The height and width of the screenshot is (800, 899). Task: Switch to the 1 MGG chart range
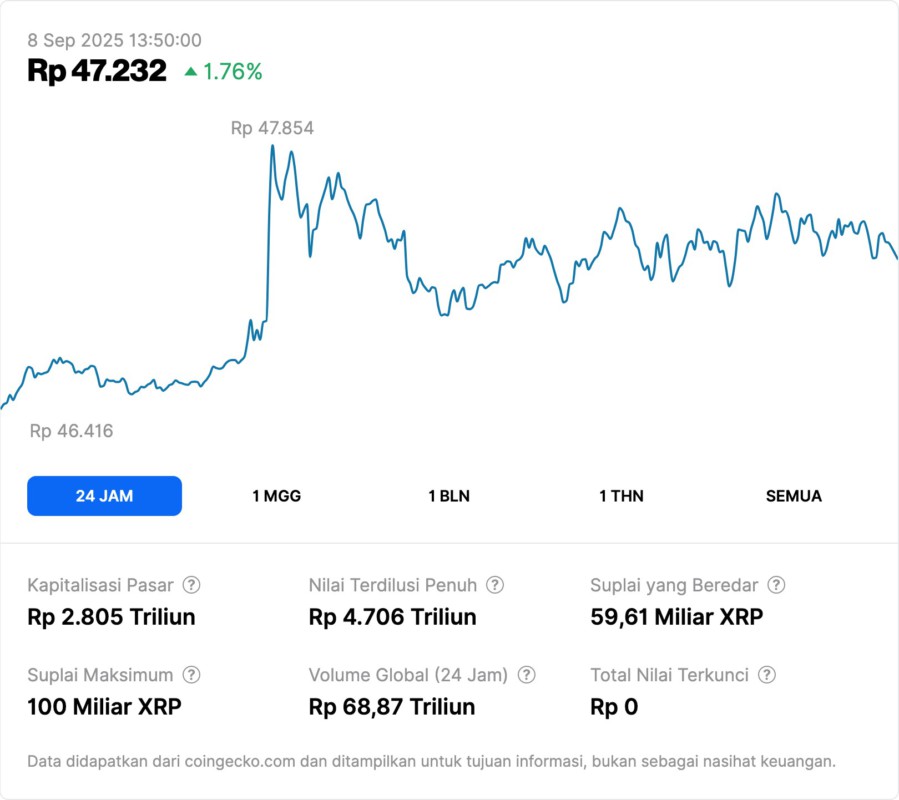point(276,496)
